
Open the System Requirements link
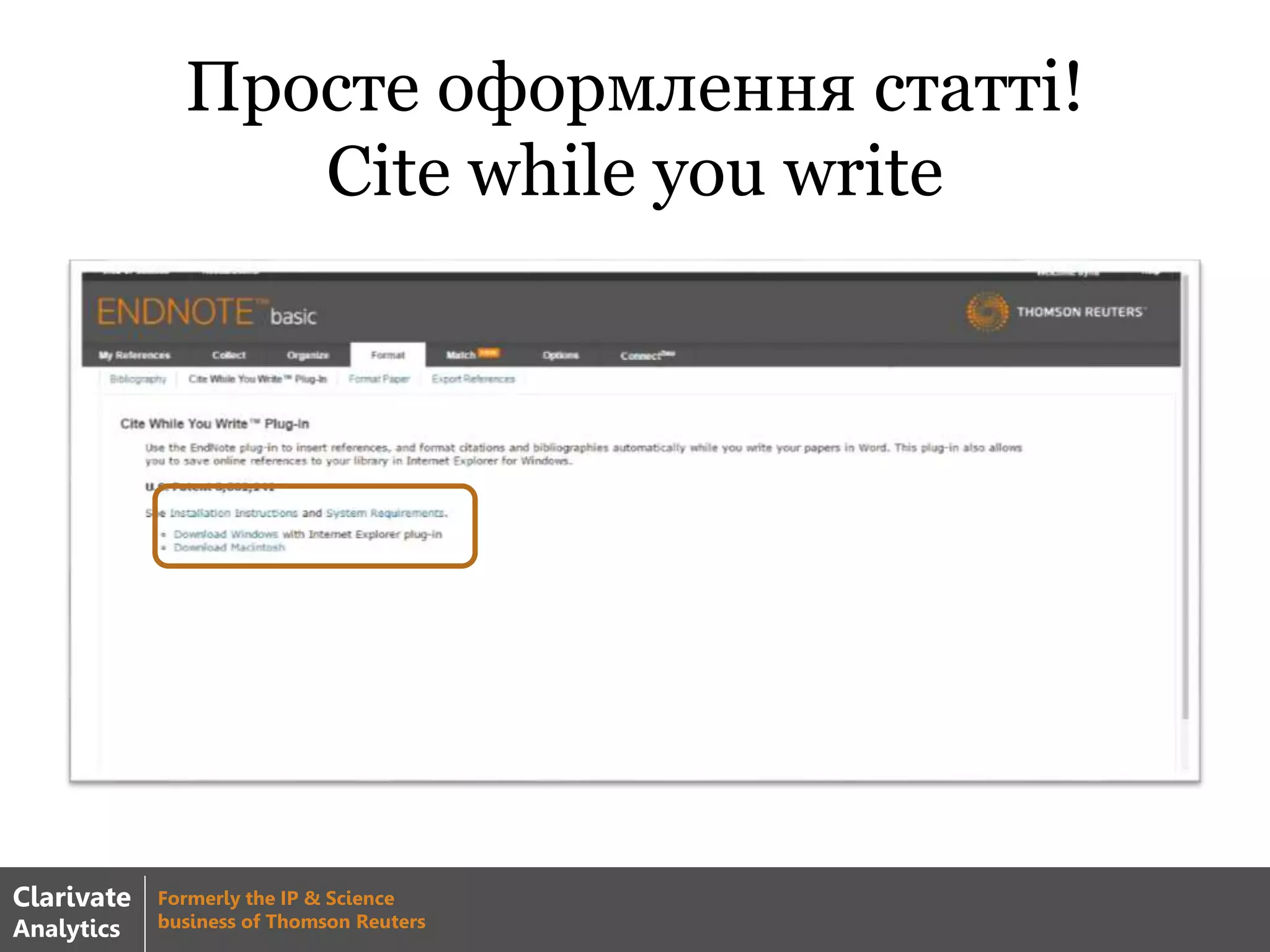(x=385, y=513)
